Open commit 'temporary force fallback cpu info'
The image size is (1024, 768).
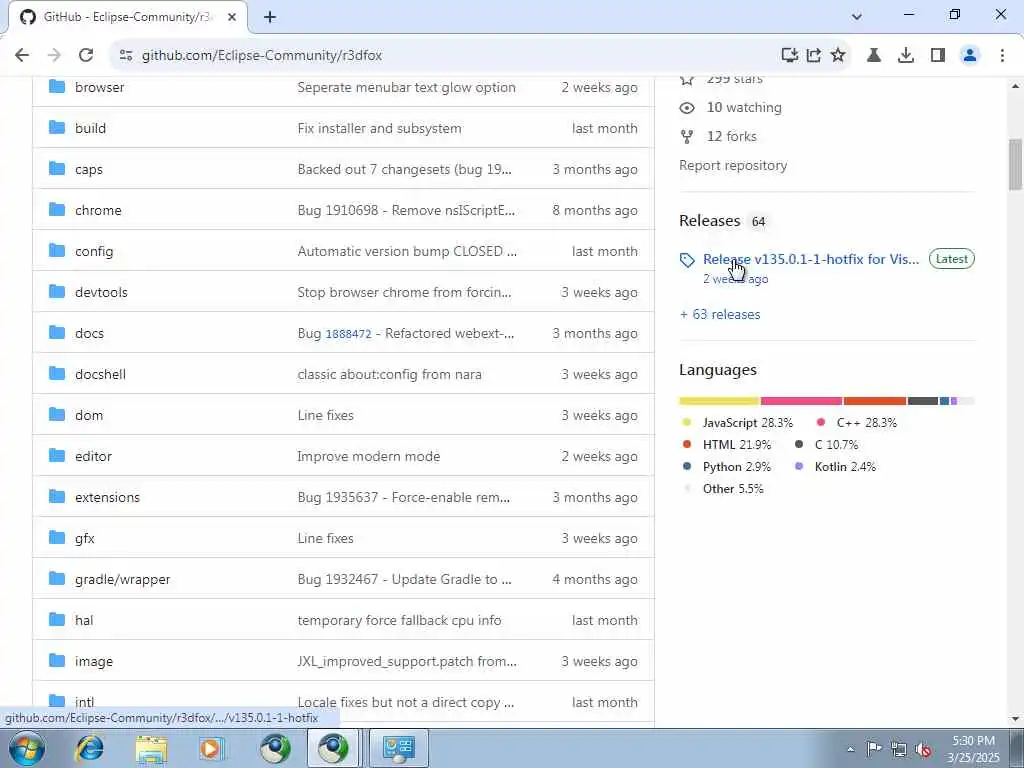click(399, 620)
